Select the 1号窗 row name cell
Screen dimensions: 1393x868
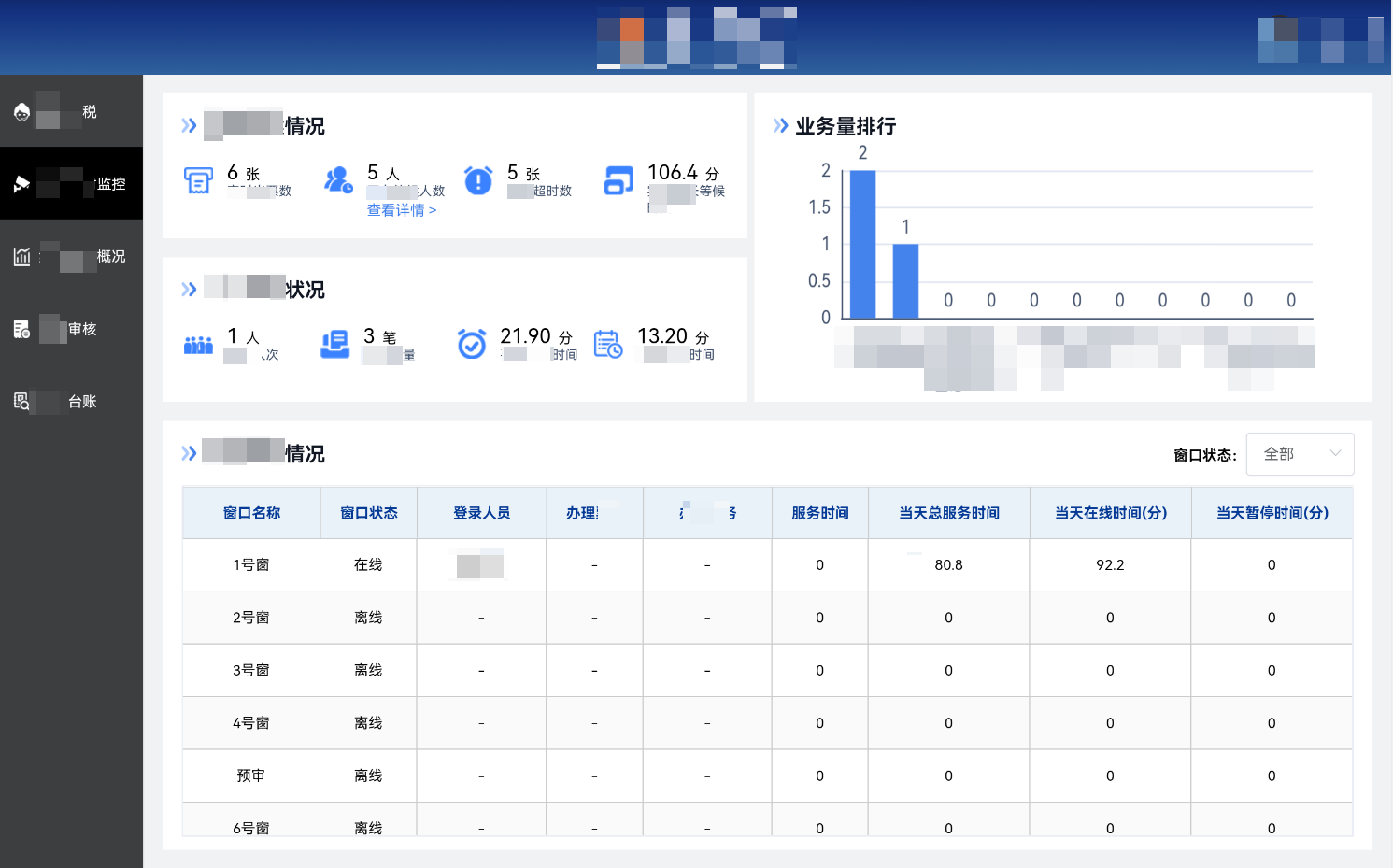pos(251,565)
